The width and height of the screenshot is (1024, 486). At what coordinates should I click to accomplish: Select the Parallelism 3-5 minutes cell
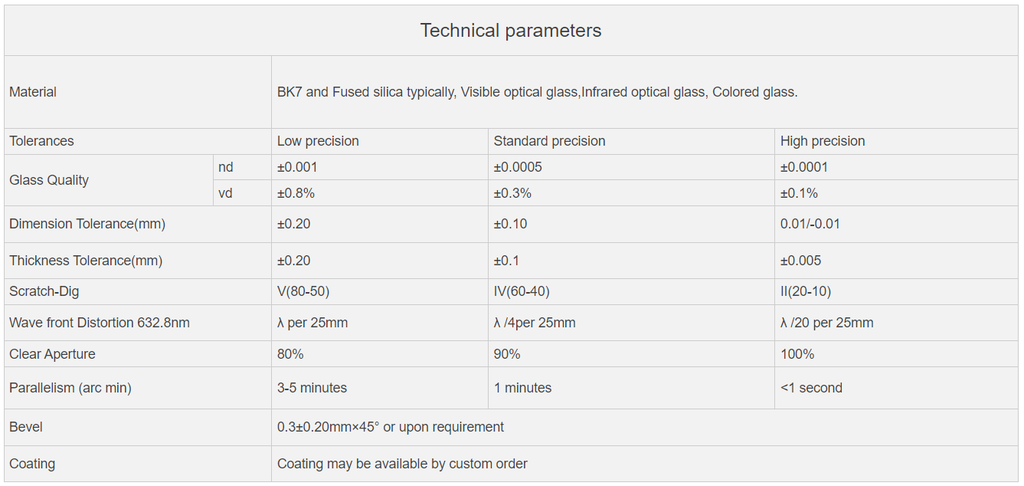(x=312, y=388)
